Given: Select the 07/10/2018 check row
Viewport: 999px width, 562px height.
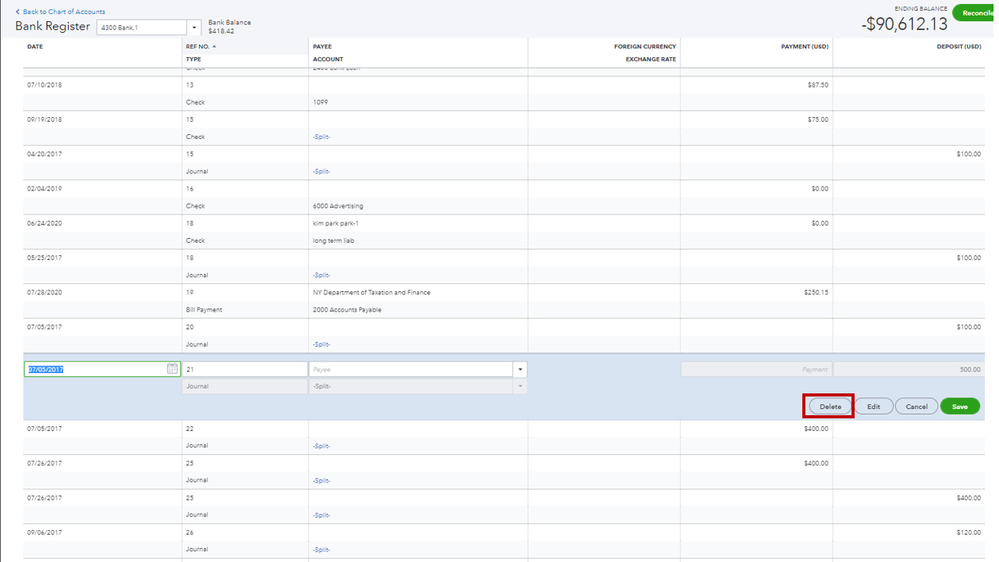Looking at the screenshot, I should [503, 94].
